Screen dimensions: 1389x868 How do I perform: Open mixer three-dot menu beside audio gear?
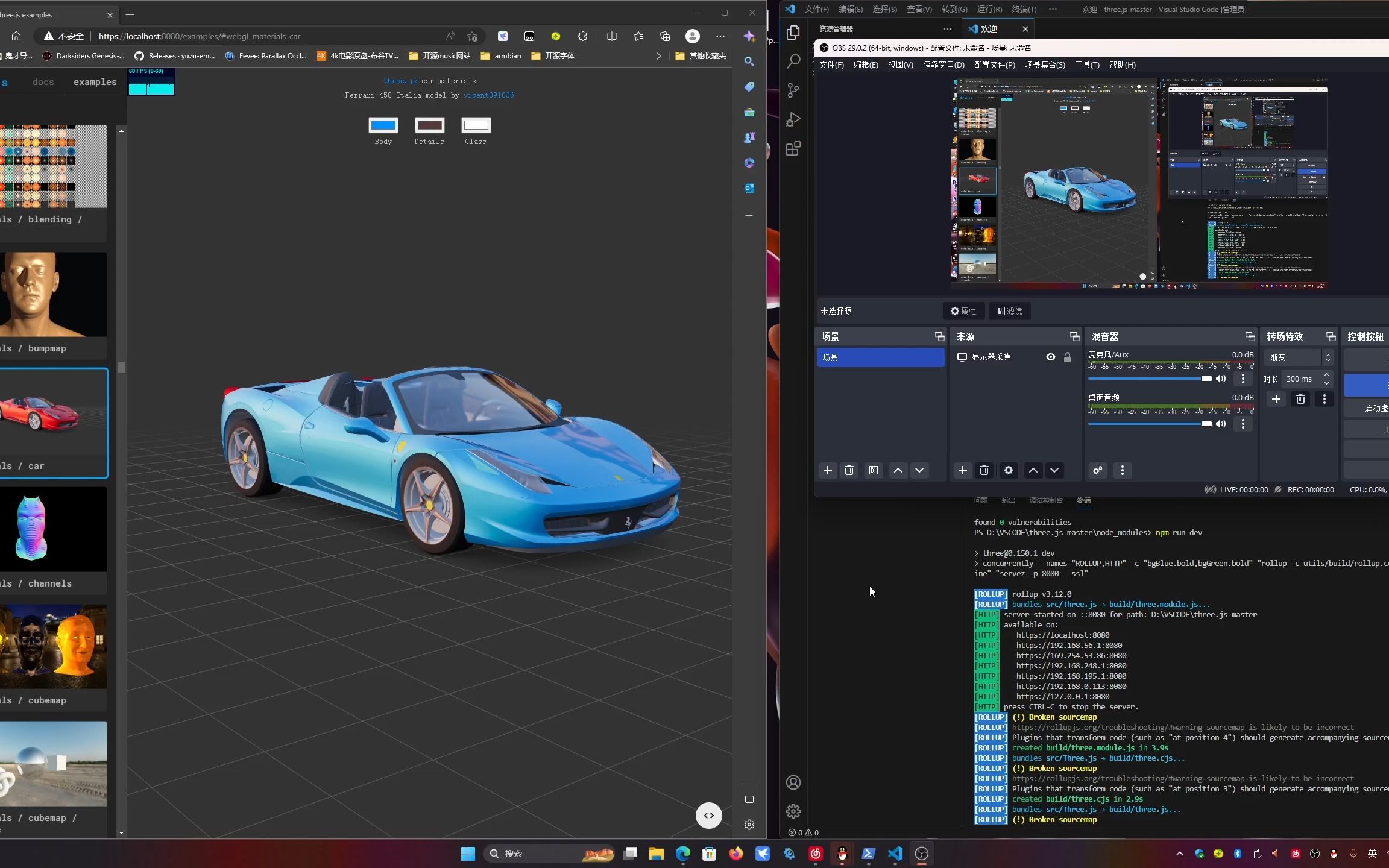click(x=1122, y=470)
